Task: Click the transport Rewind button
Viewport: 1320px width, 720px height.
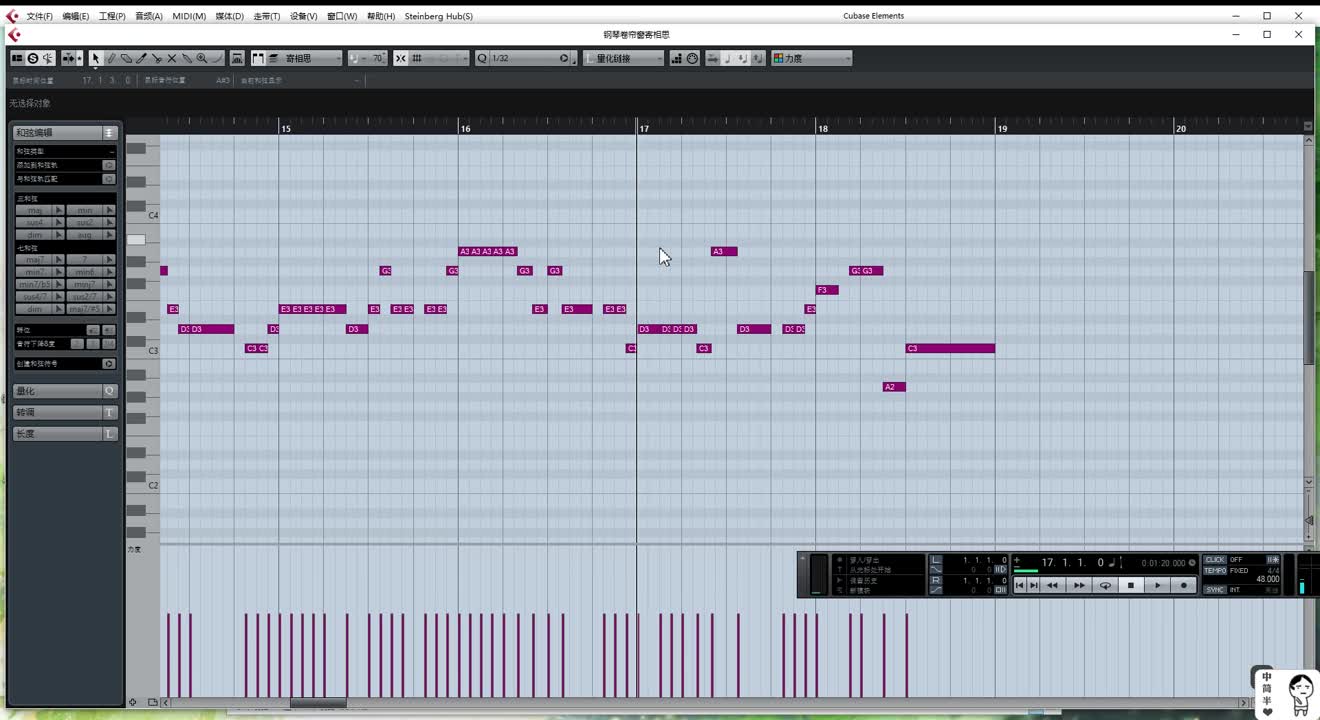Action: (x=1052, y=585)
